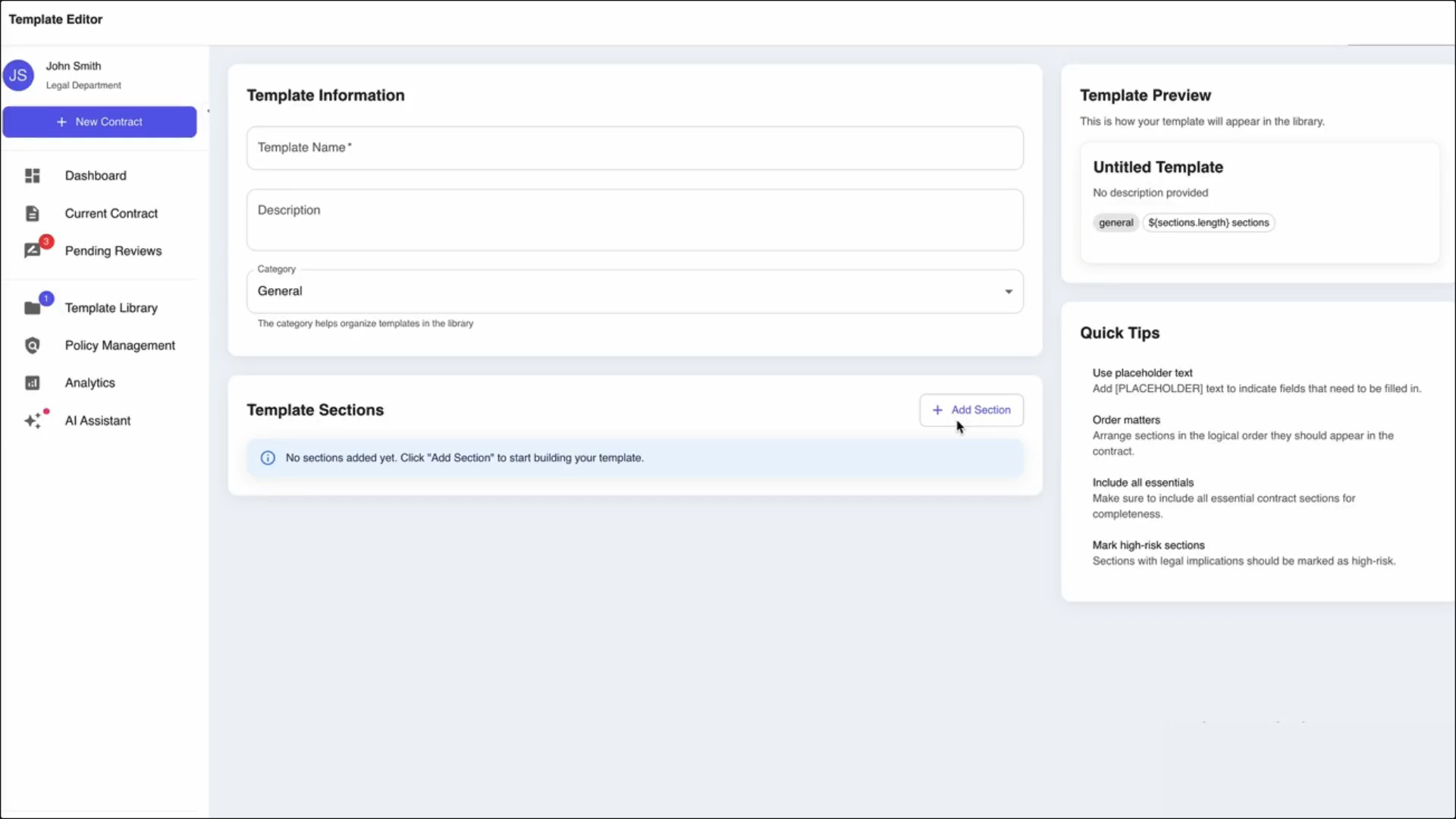
Task: Click the JS user avatar
Action: point(18,75)
